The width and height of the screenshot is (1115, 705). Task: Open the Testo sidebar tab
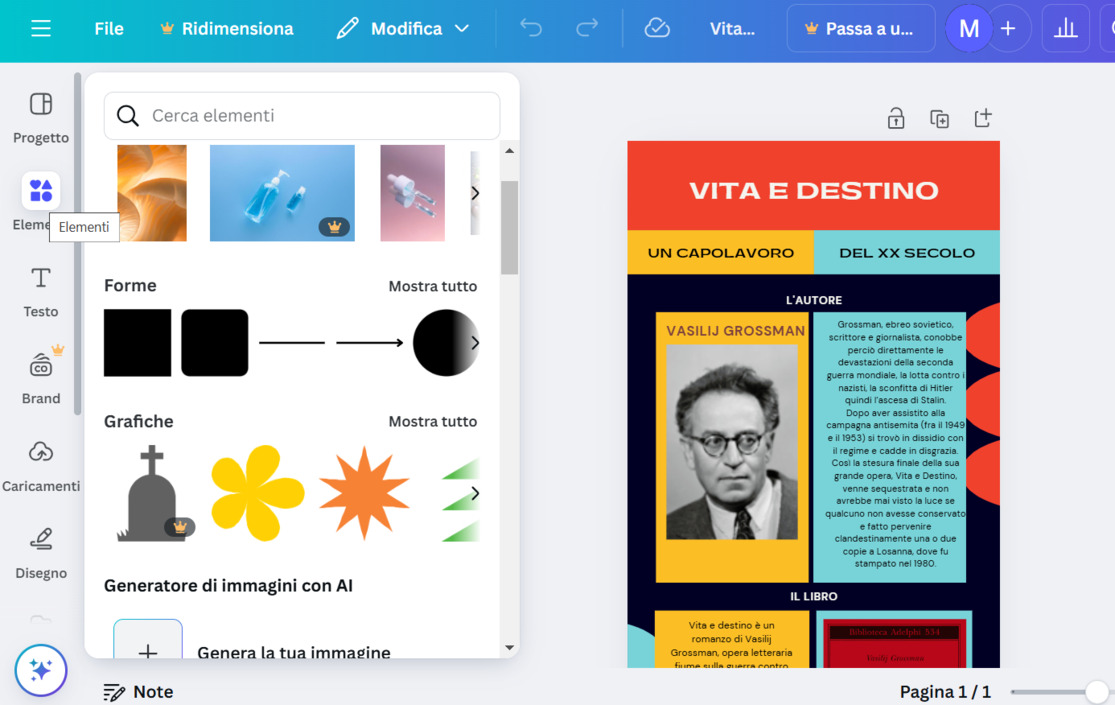coord(41,291)
